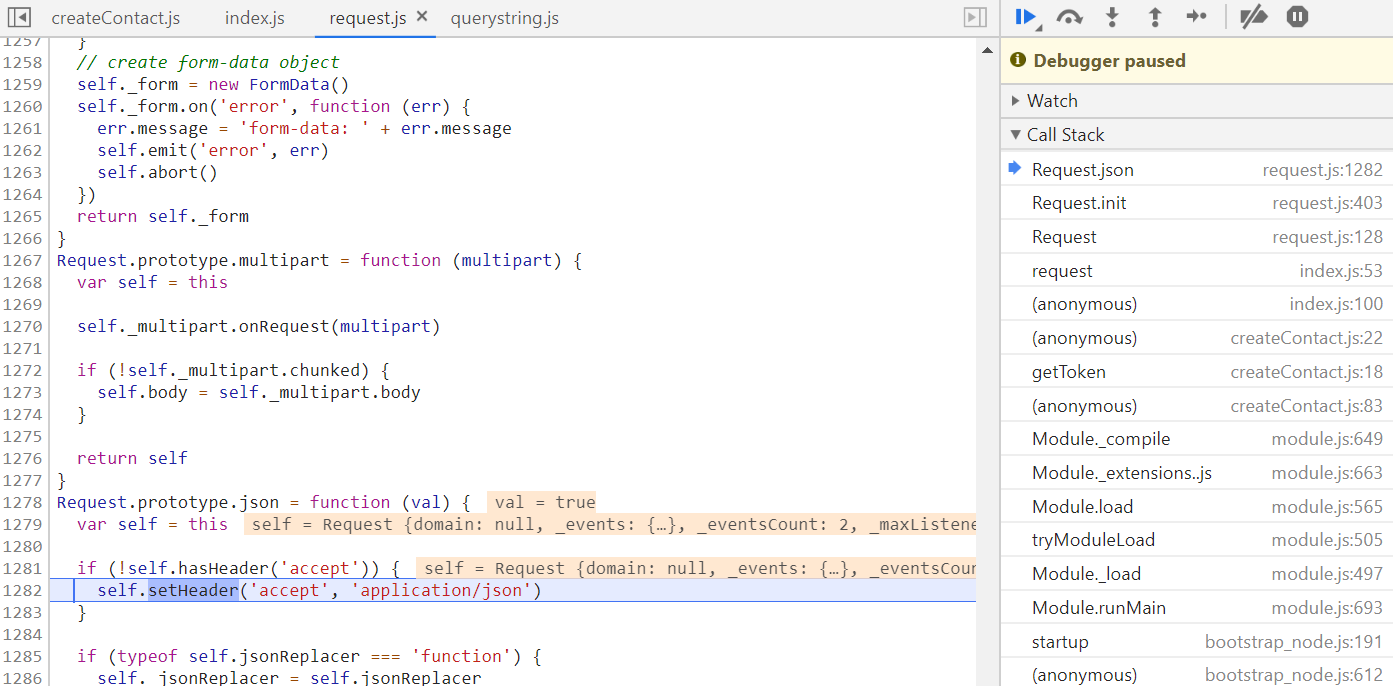Click the 'create form-data object' comment
The width and height of the screenshot is (1393, 686).
pyautogui.click(x=208, y=62)
